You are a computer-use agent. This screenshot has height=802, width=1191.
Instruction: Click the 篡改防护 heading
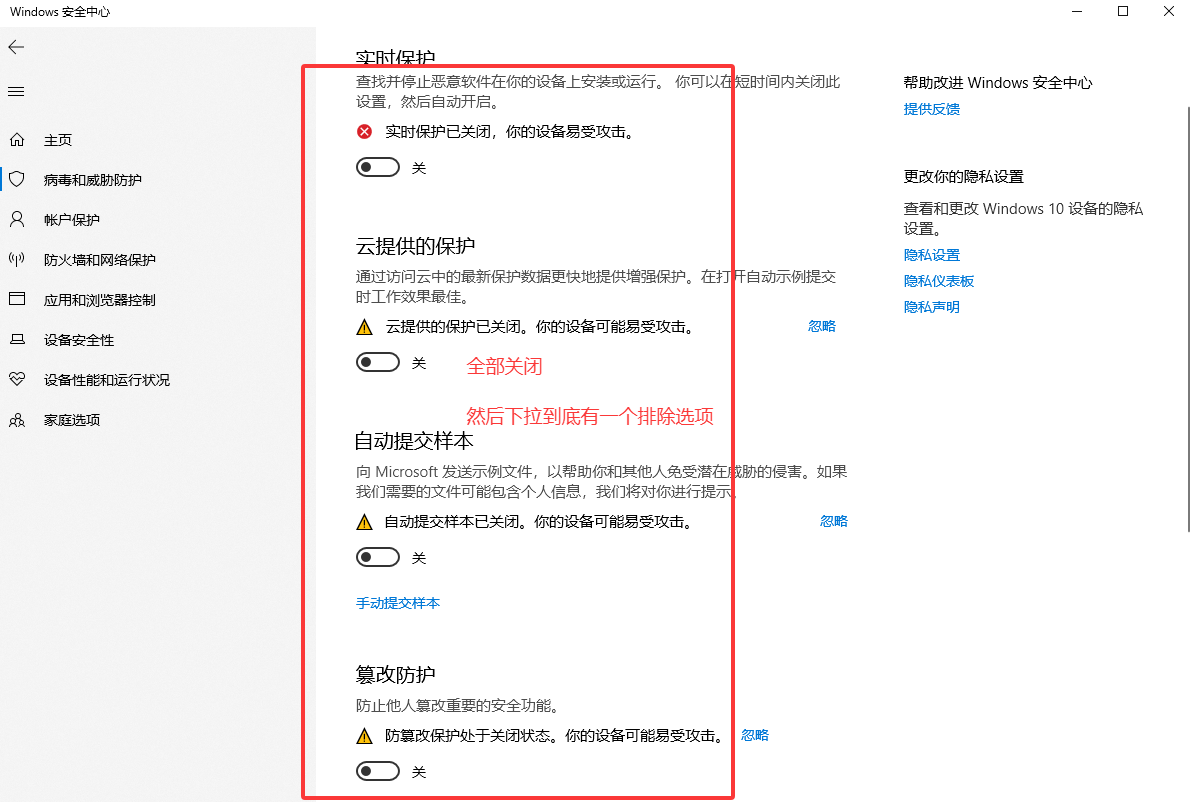396,674
